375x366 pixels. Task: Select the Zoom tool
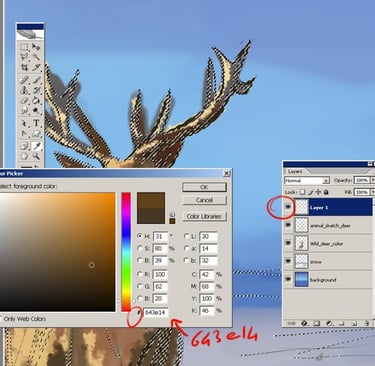pyautogui.click(x=36, y=156)
